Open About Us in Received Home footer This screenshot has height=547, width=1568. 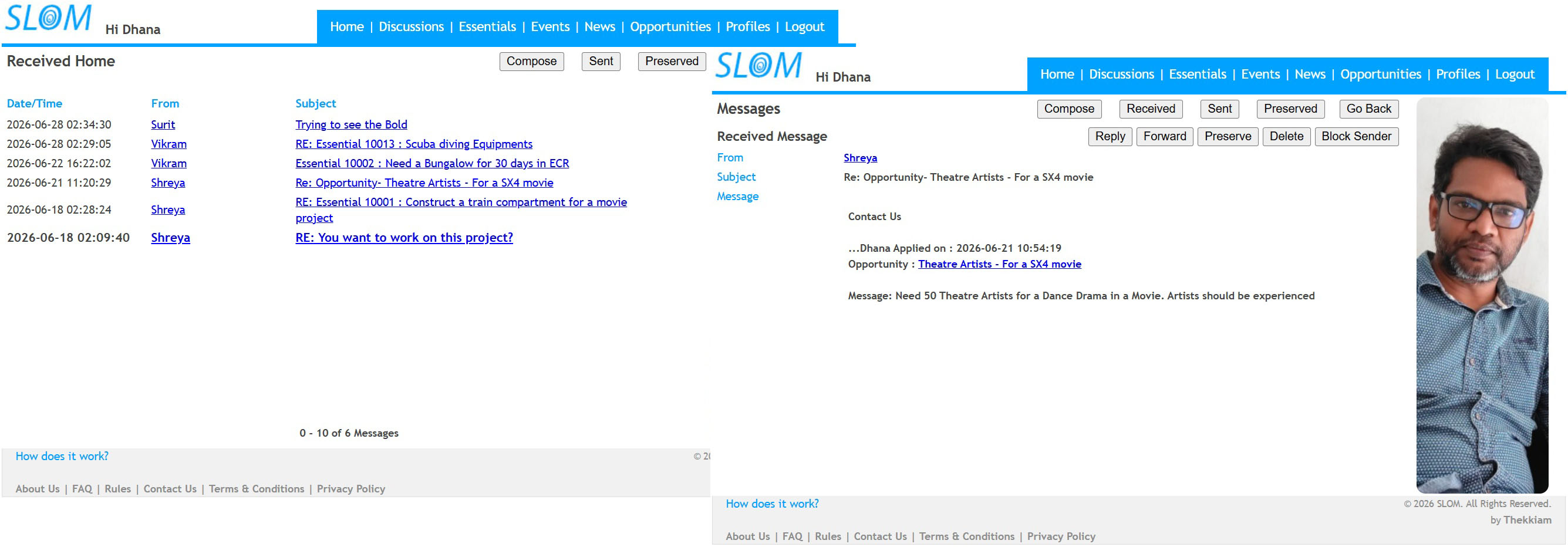[x=38, y=489]
